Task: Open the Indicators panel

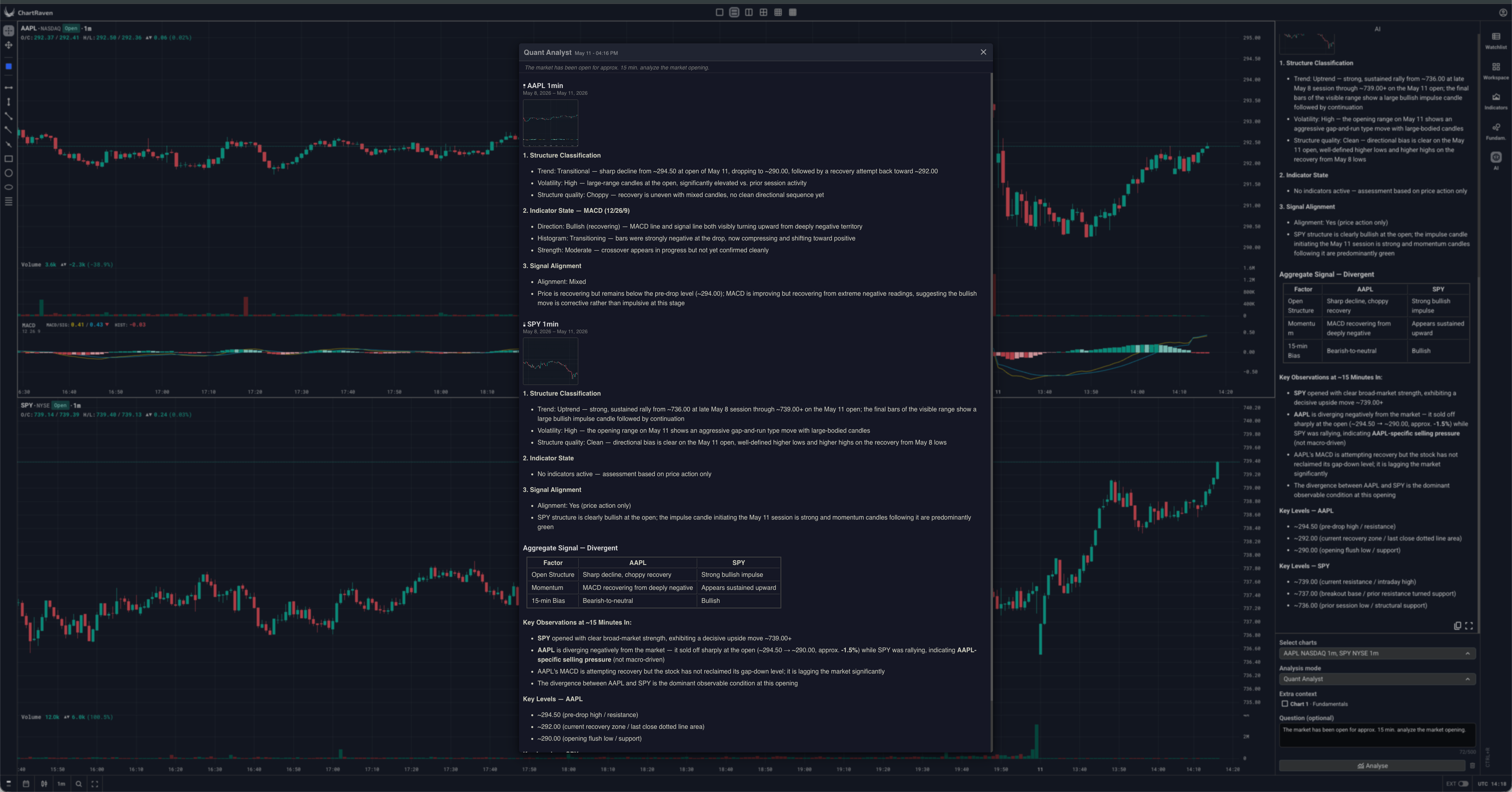Action: 1495,101
